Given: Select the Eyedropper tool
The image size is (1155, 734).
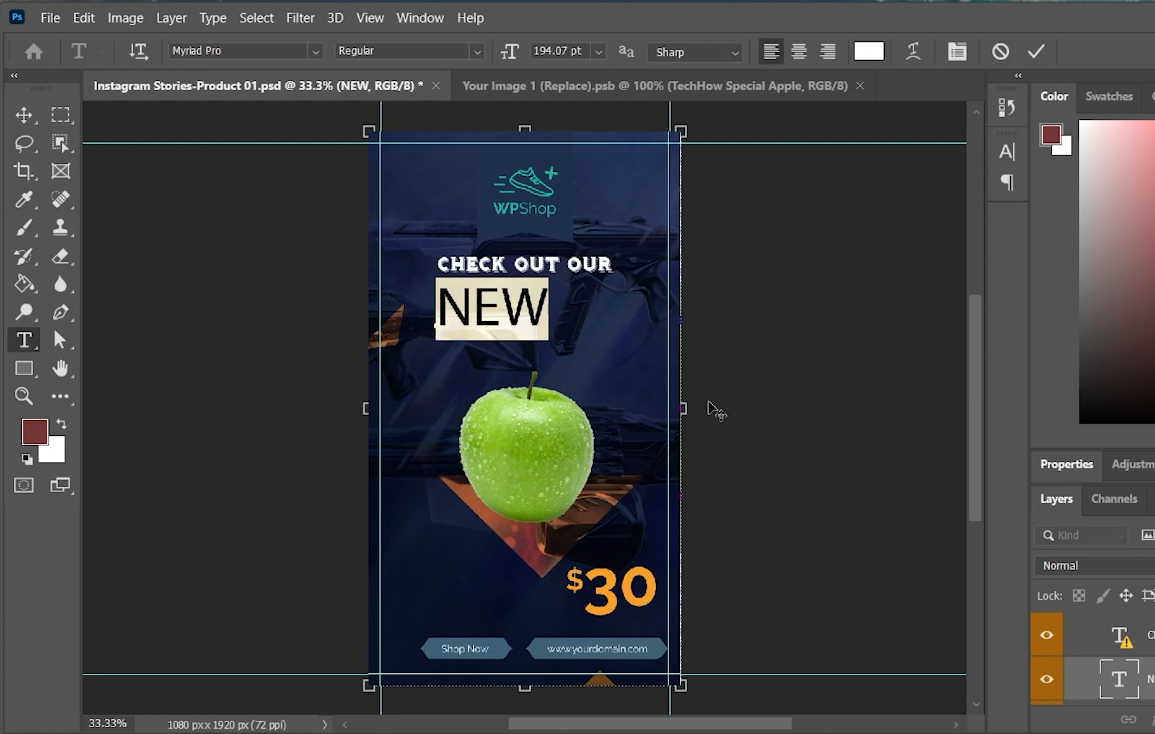Looking at the screenshot, I should pyautogui.click(x=24, y=199).
